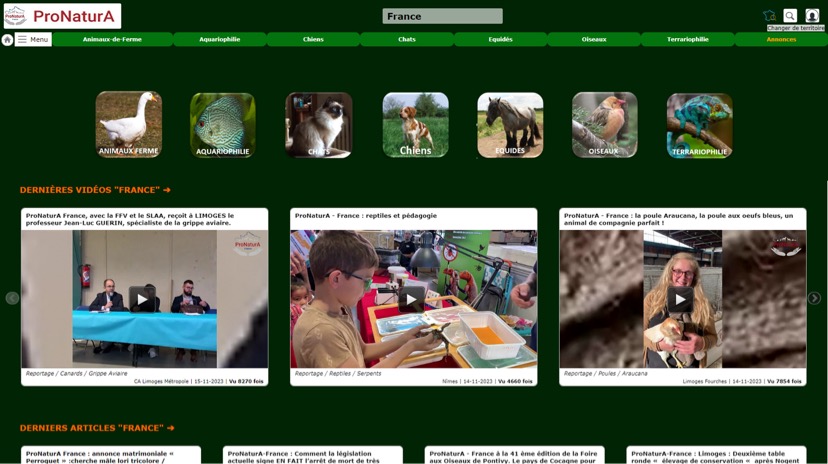Open the Equidés navigation menu item
This screenshot has height=464, width=828.
tap(500, 40)
